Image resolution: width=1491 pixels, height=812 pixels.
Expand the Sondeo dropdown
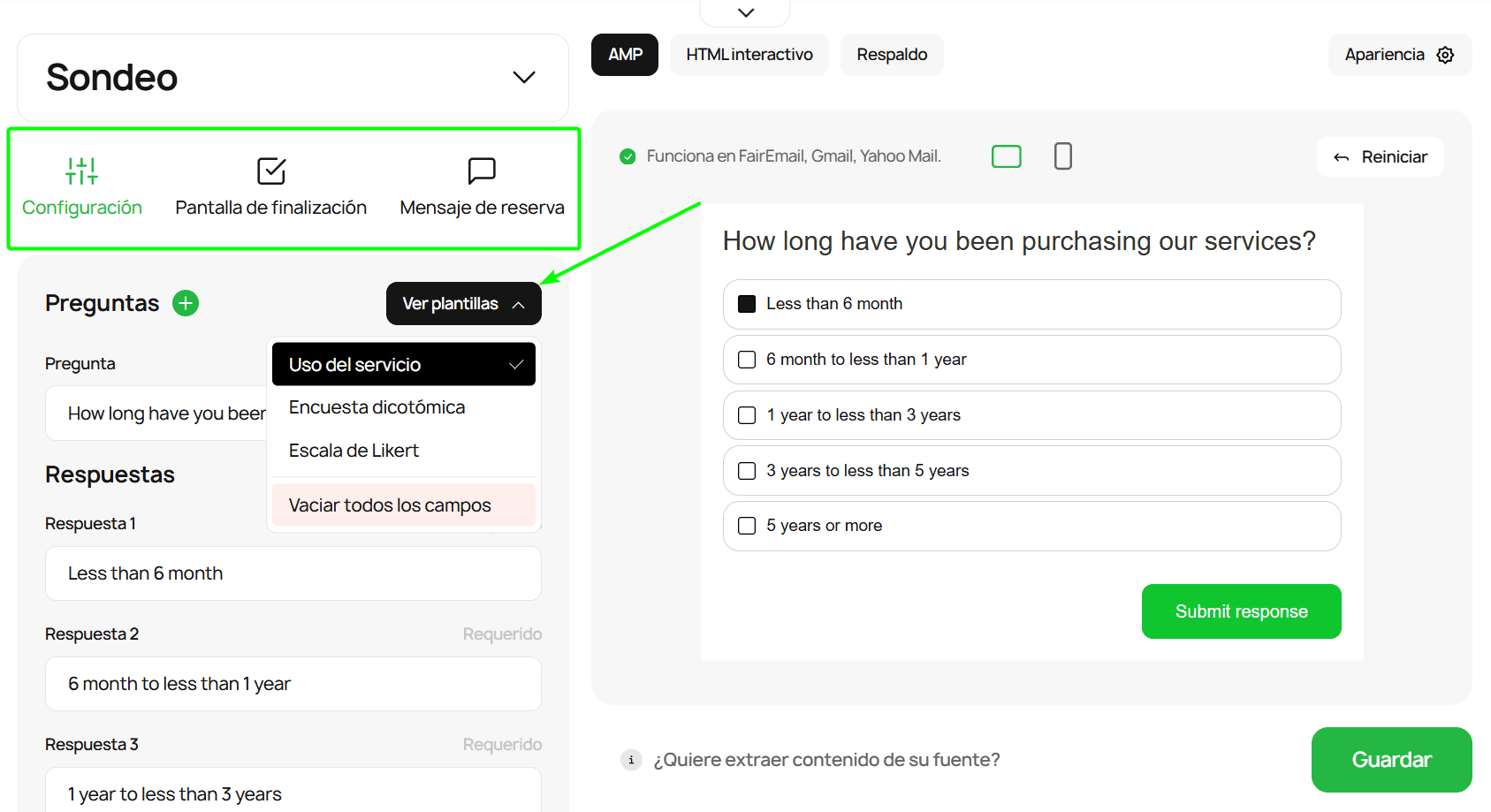[524, 78]
